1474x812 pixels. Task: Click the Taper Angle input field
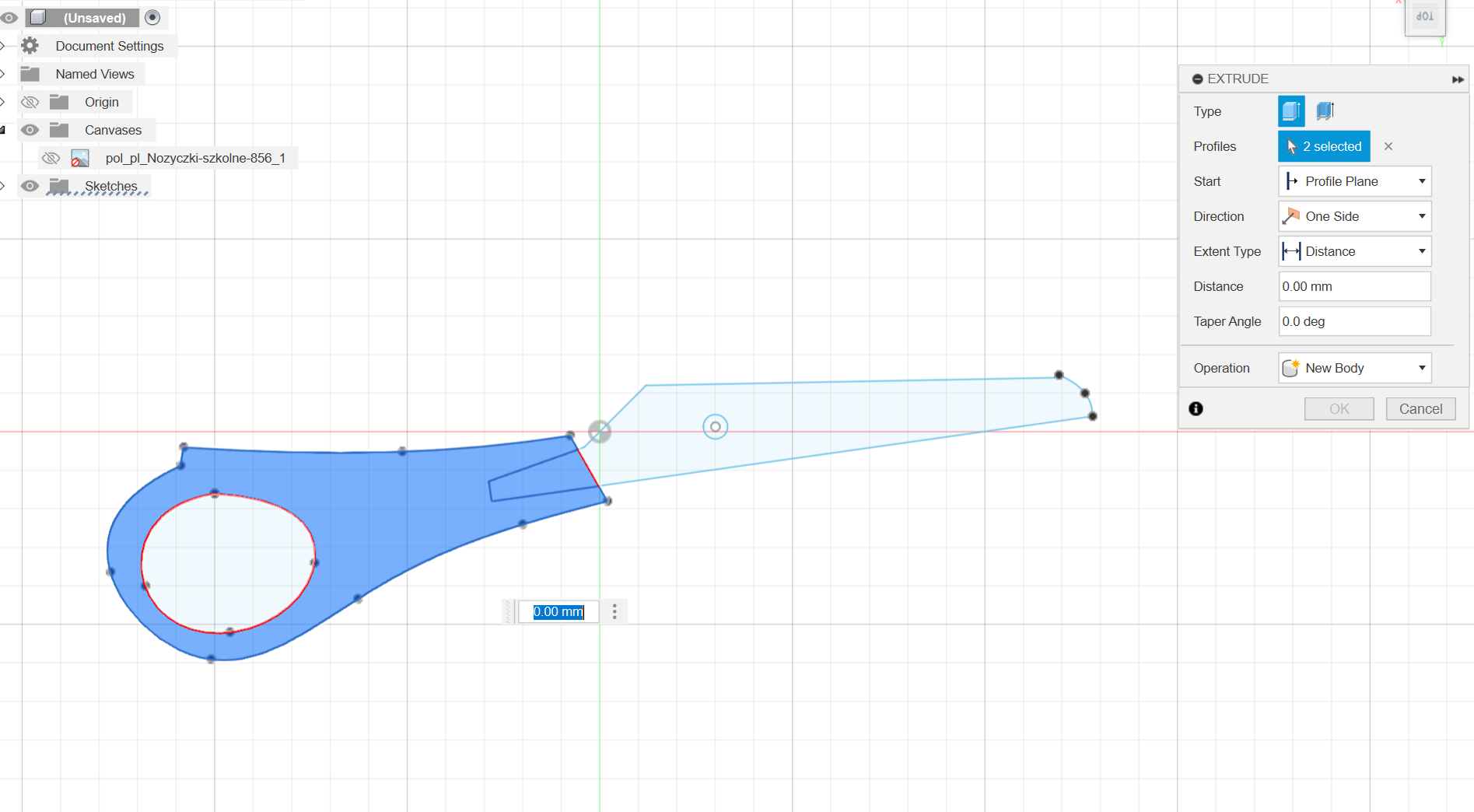pos(1354,321)
